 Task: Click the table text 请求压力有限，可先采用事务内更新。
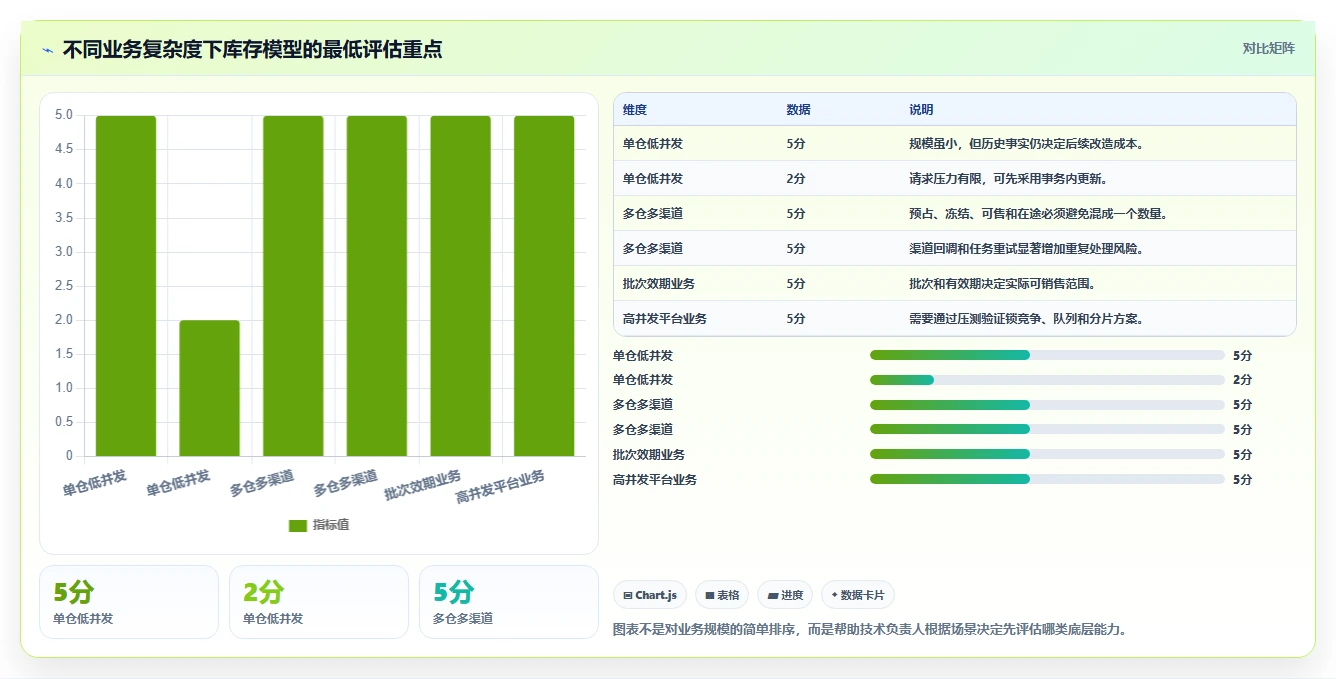1008,179
